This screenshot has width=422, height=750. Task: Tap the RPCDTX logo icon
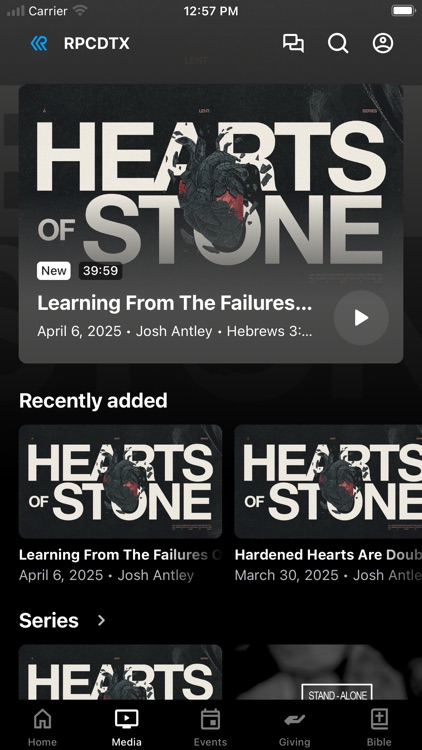[39, 44]
